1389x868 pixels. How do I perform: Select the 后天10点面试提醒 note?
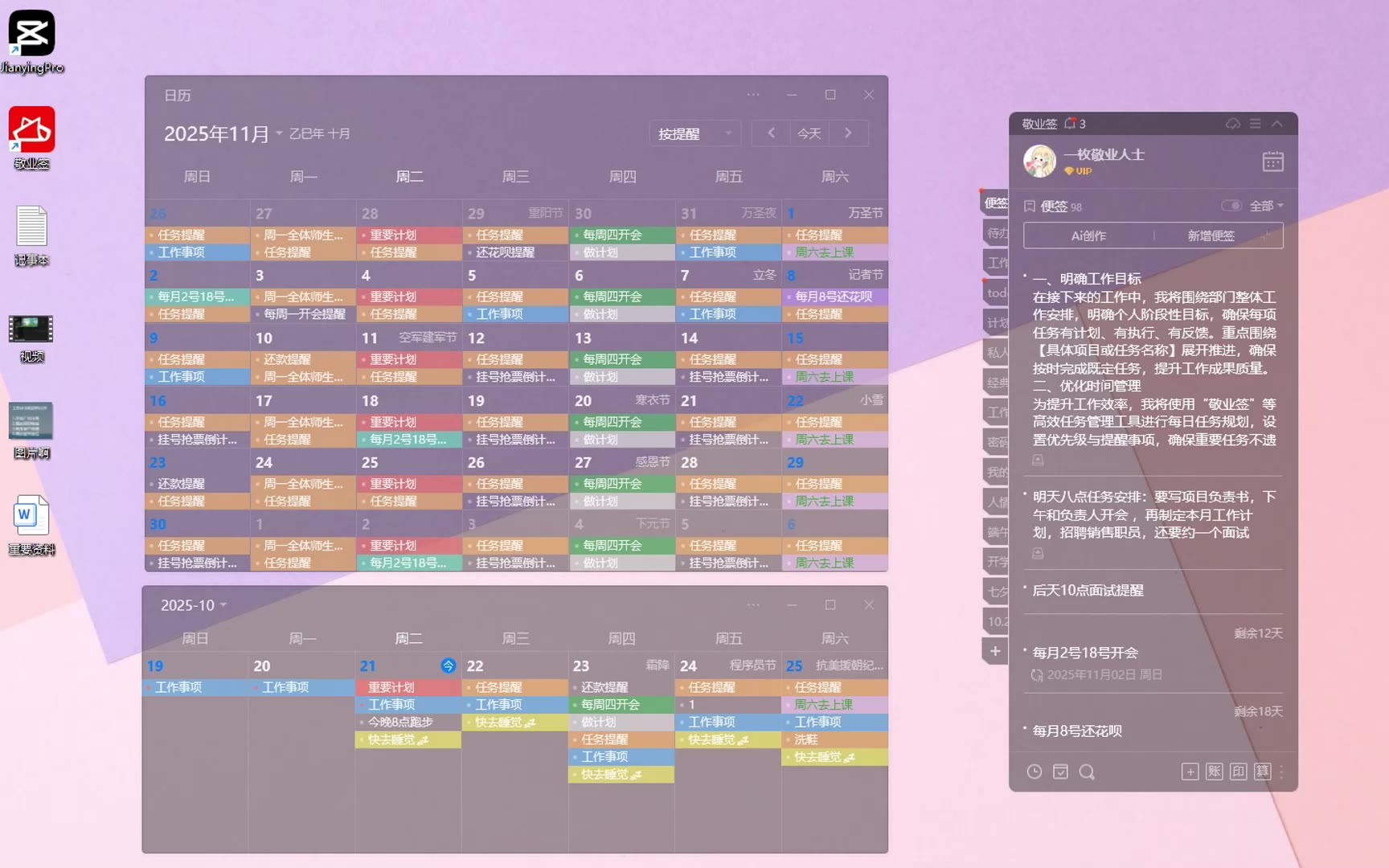coord(1088,591)
